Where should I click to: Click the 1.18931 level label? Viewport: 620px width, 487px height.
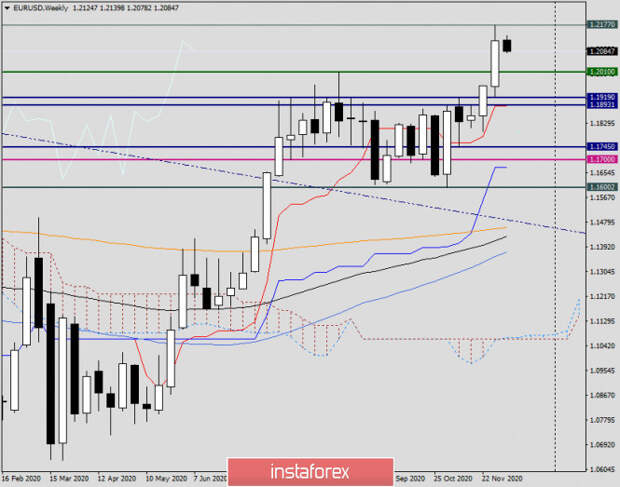(601, 106)
